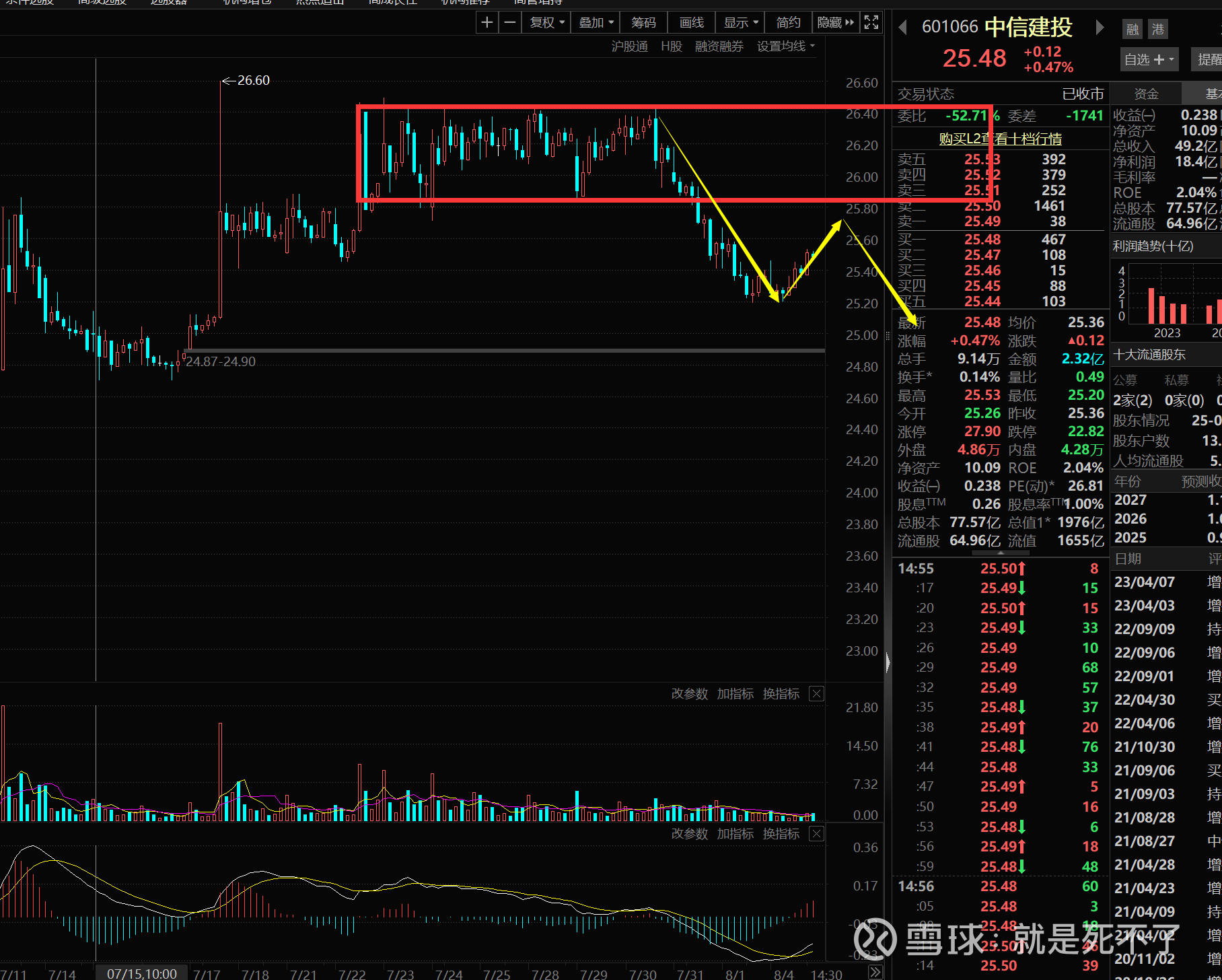This screenshot has height=980, width=1222.
Task: Click the 7/23 date axis label
Action: [400, 974]
